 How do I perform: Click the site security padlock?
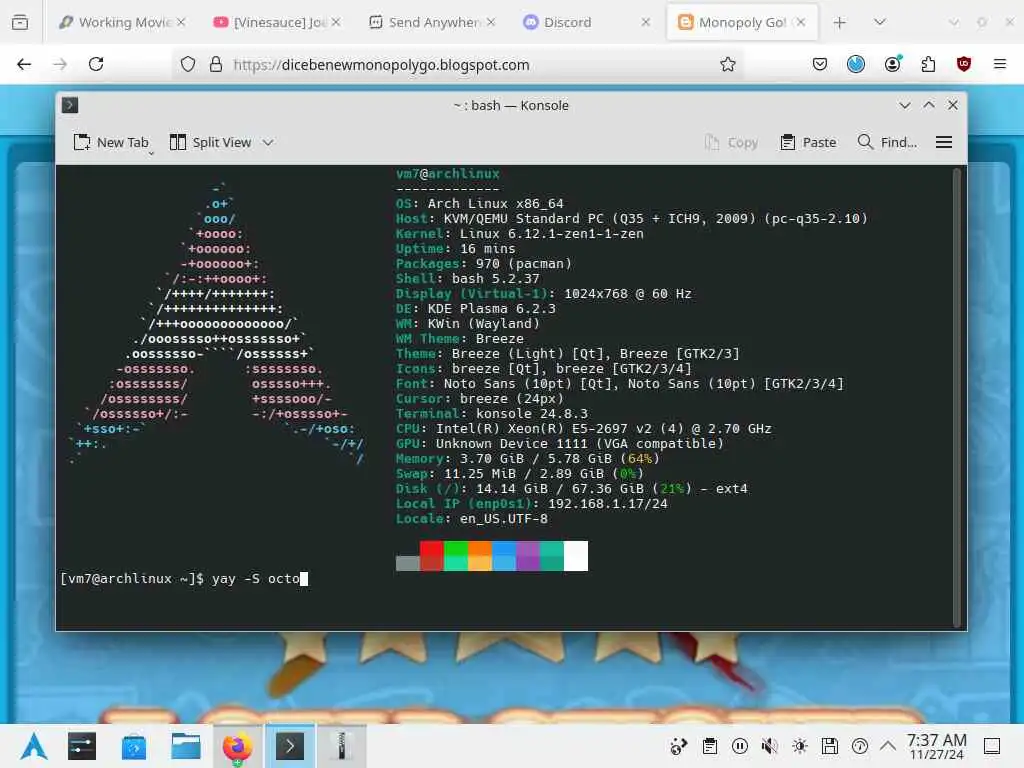[216, 64]
